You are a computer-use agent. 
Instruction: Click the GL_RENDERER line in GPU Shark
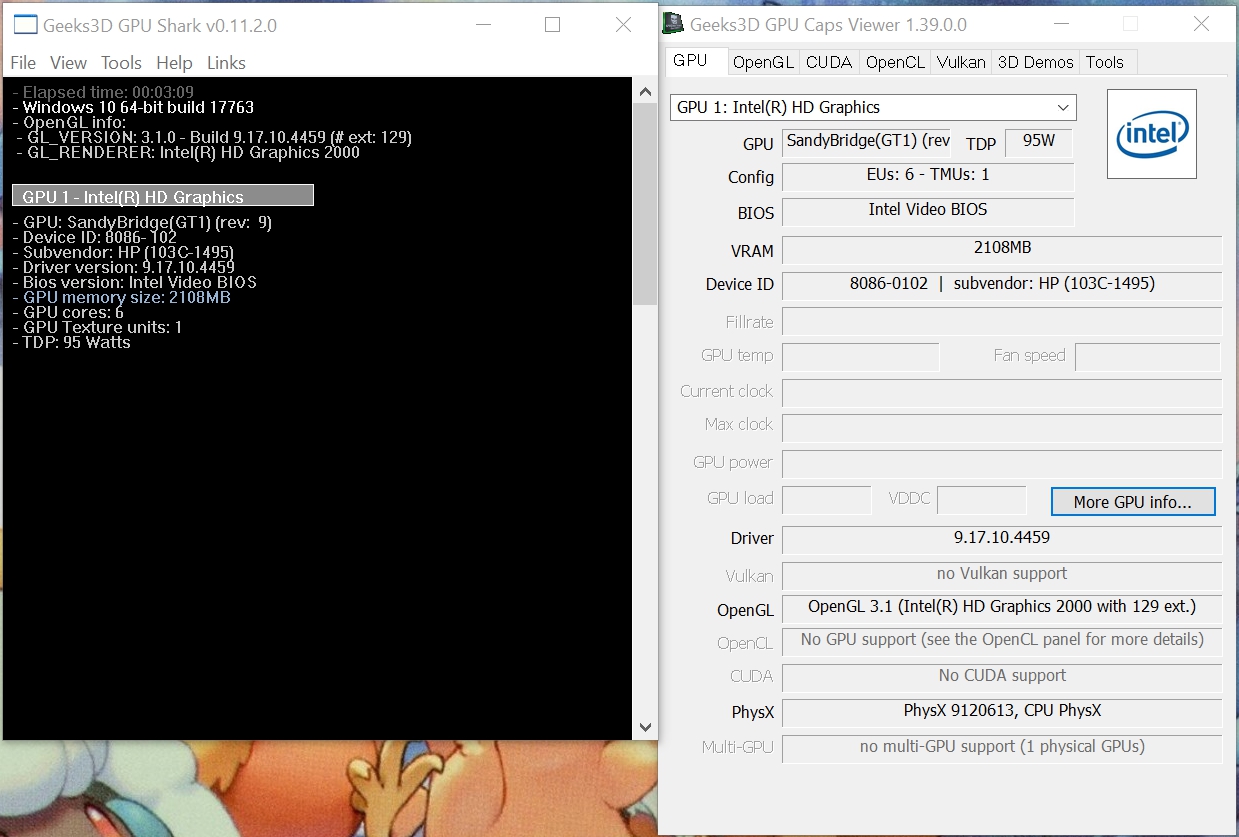[187, 153]
